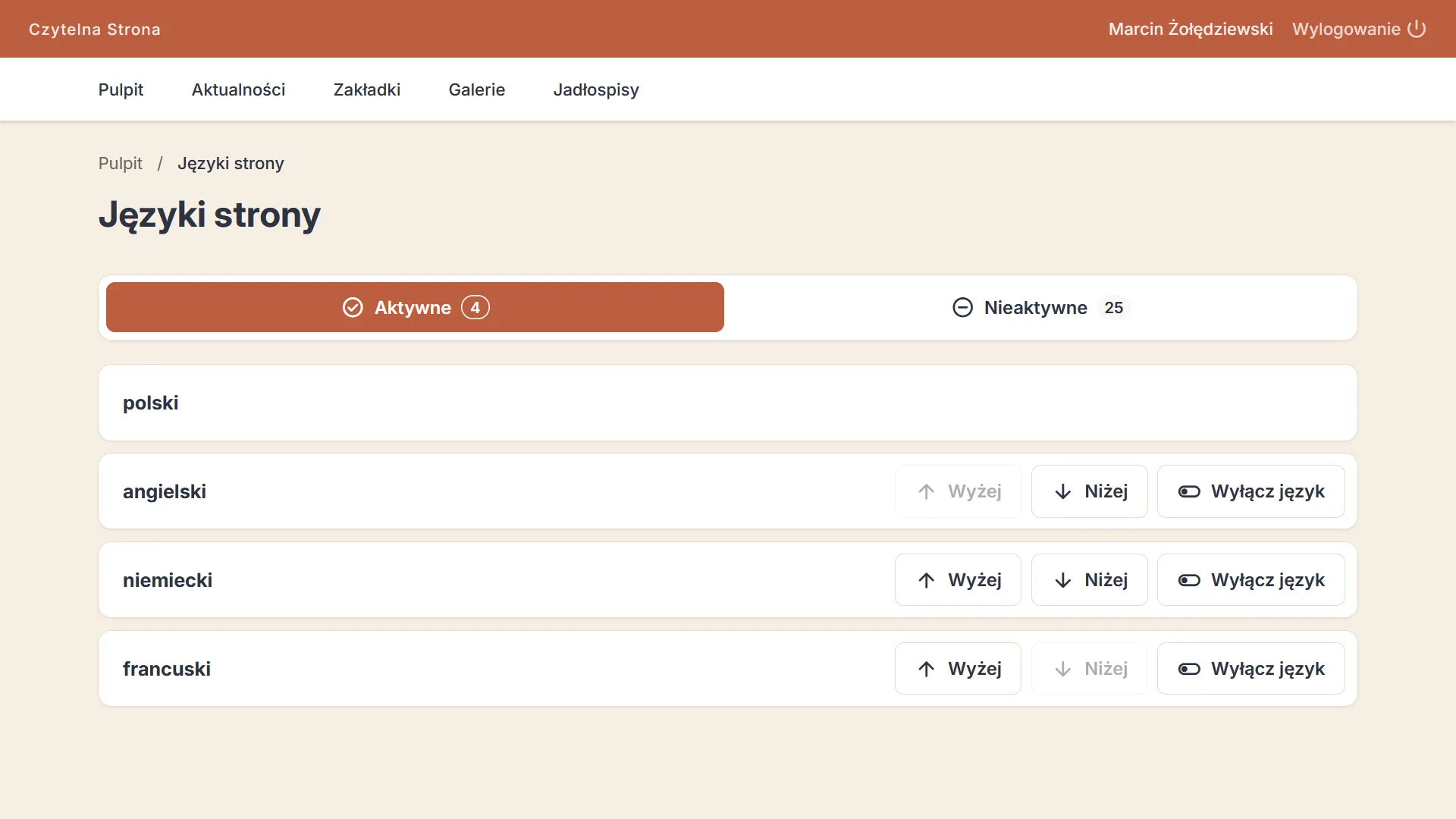1456x819 pixels.
Task: Click the Języki strony page heading
Action: 209,215
